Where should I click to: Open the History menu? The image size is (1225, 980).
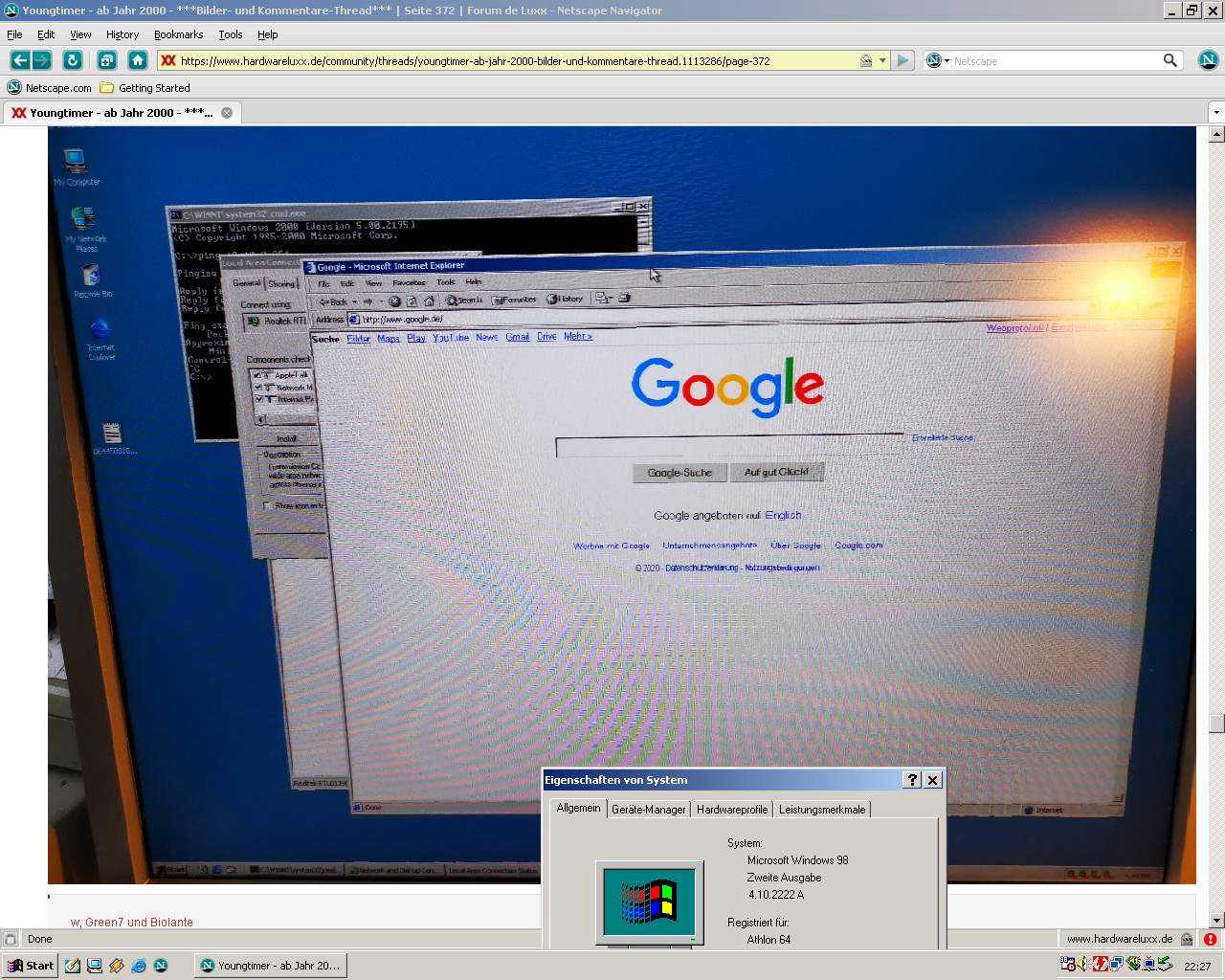tap(122, 34)
